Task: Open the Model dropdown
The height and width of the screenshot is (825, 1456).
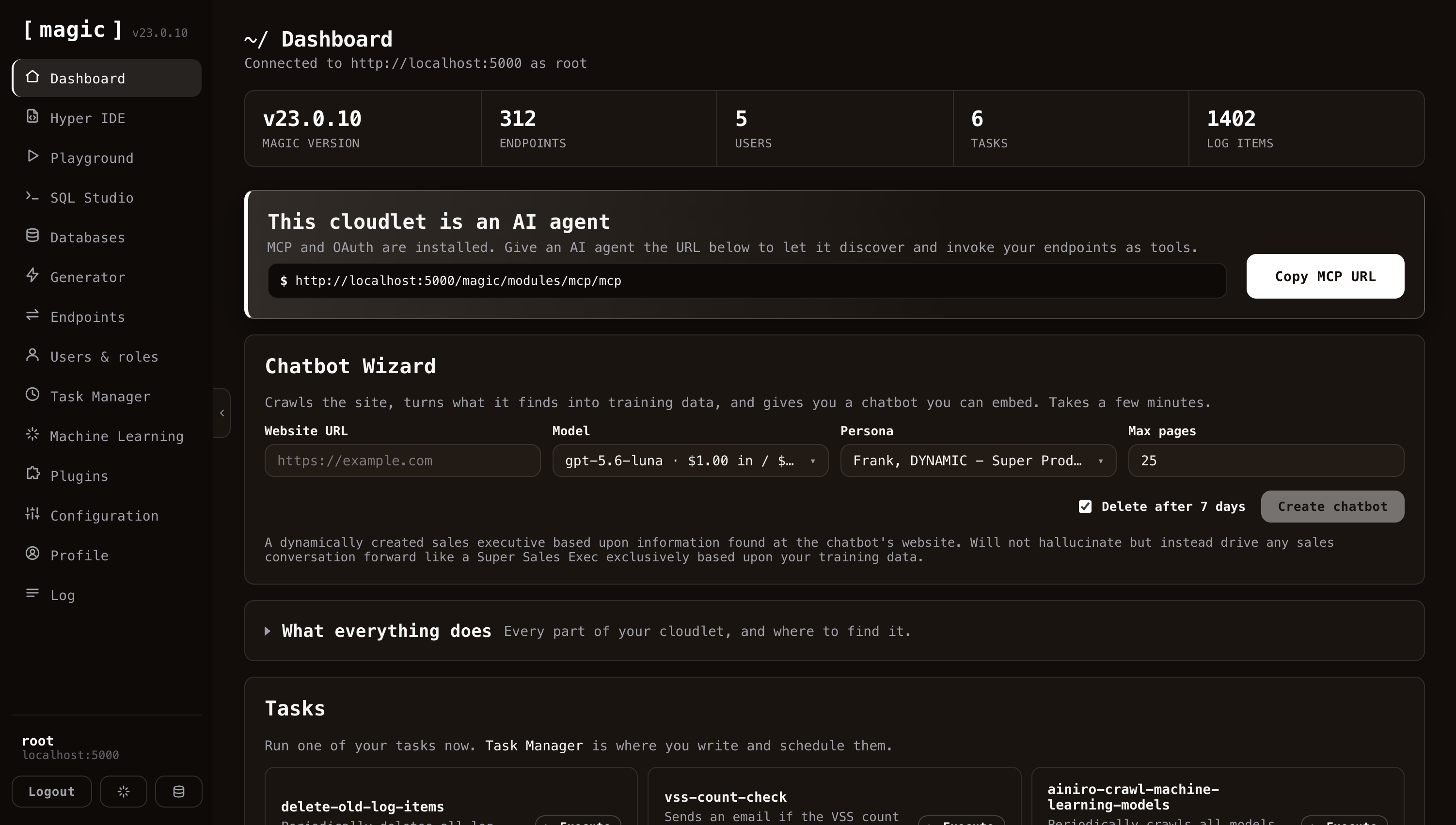Action: click(690, 460)
